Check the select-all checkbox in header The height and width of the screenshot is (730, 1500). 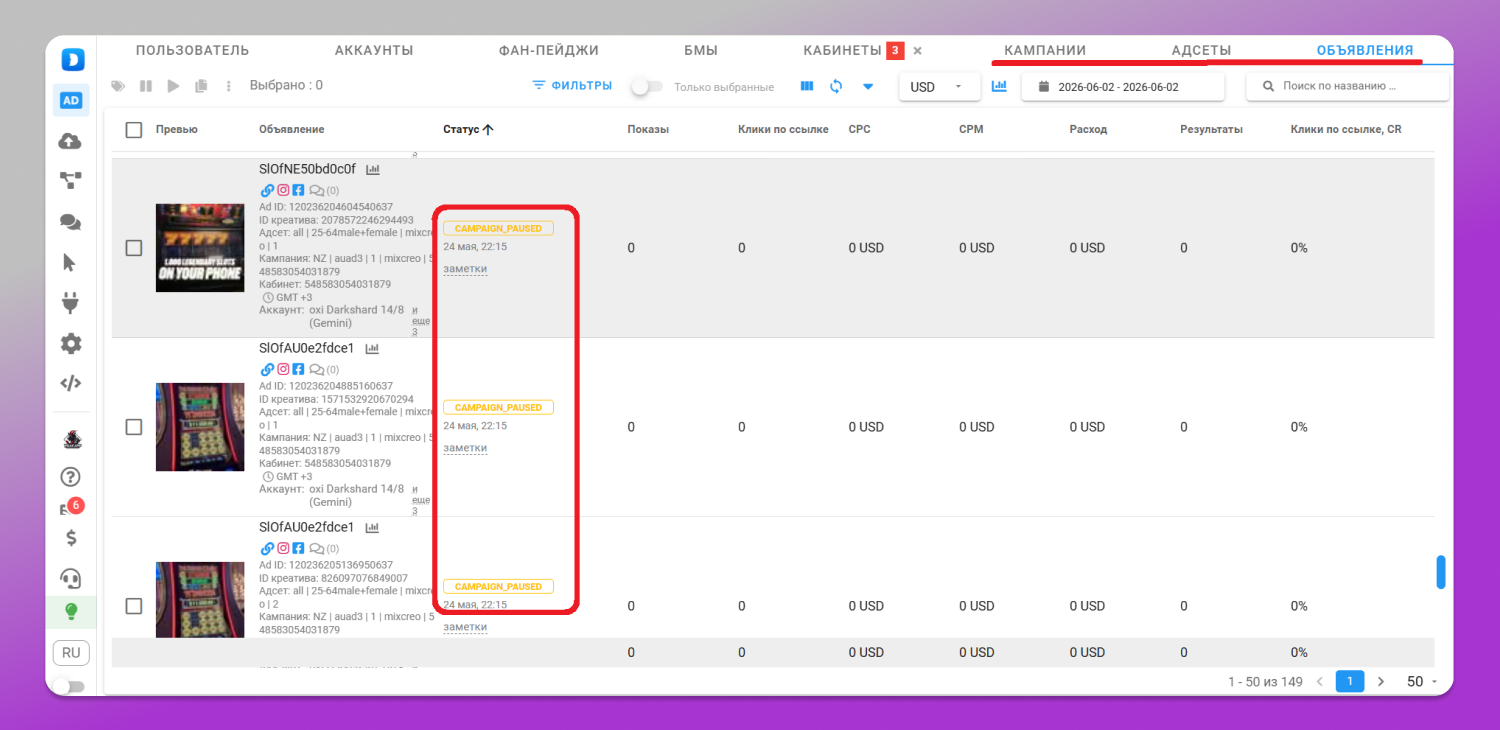(x=134, y=129)
